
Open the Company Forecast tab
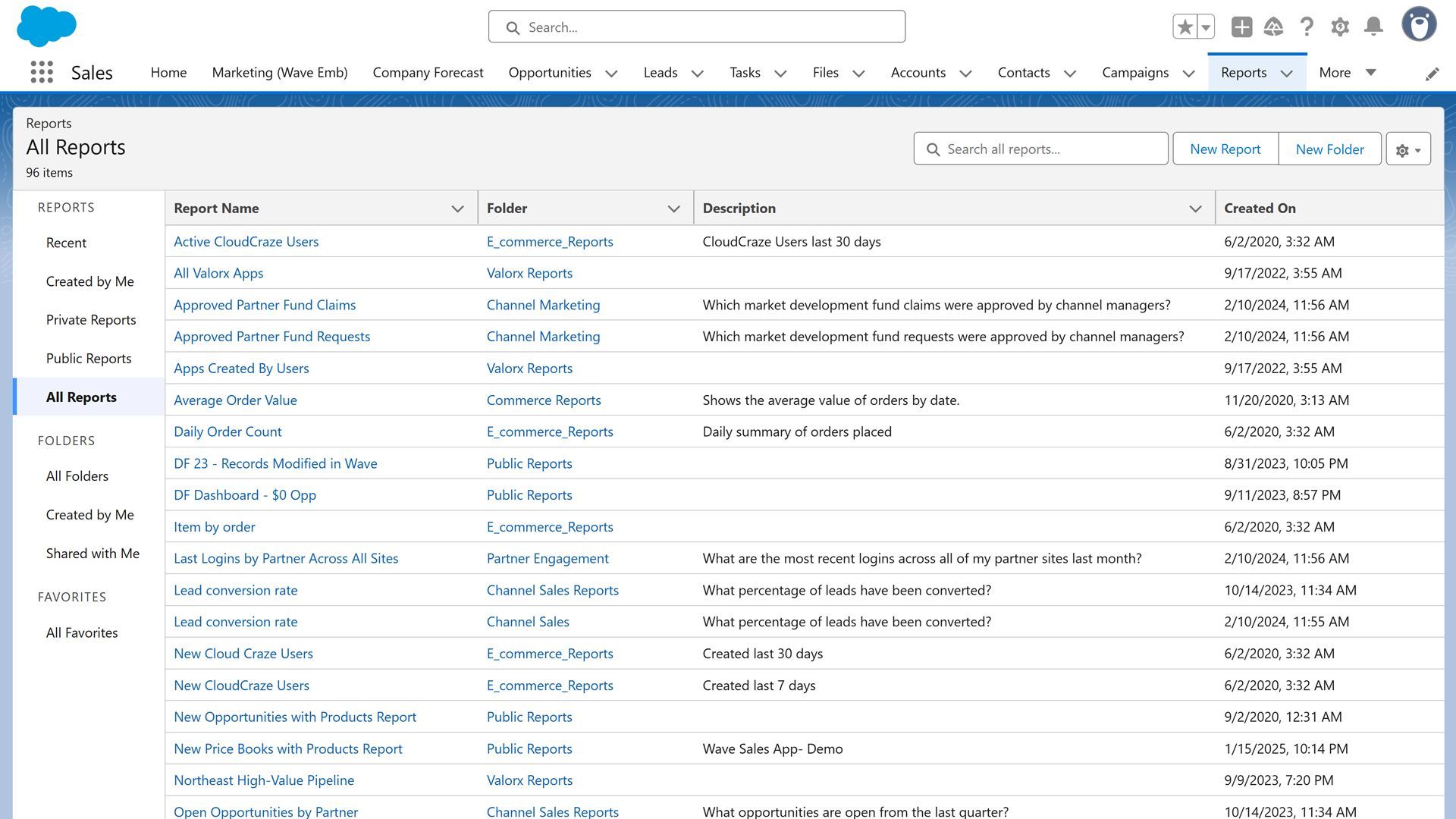pos(428,72)
